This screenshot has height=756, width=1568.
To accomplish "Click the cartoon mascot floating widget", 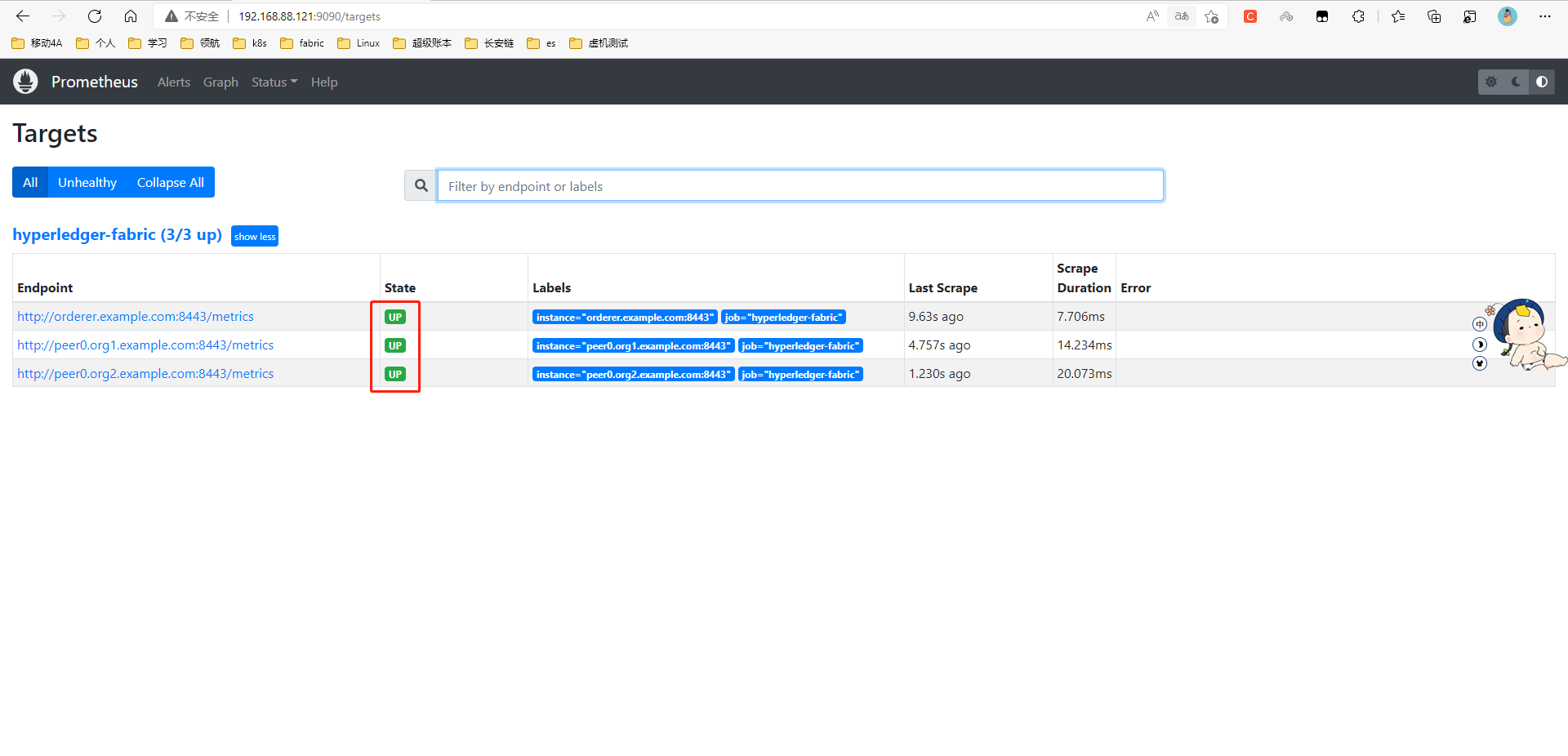I will [x=1526, y=335].
